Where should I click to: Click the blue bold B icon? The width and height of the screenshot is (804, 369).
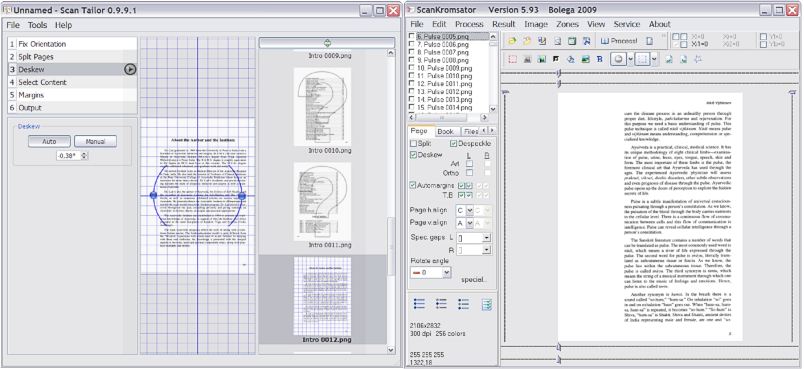(599, 59)
